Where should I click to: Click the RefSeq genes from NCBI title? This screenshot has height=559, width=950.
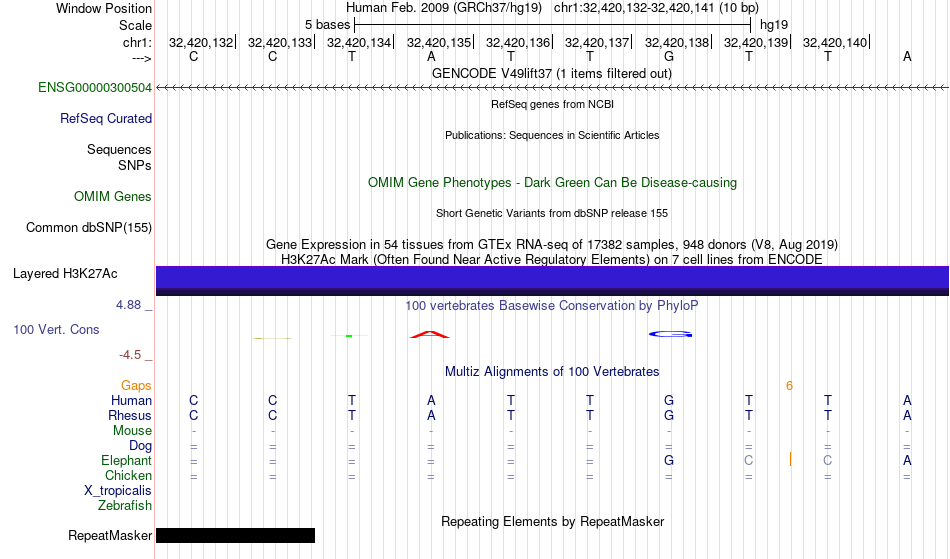tap(552, 104)
